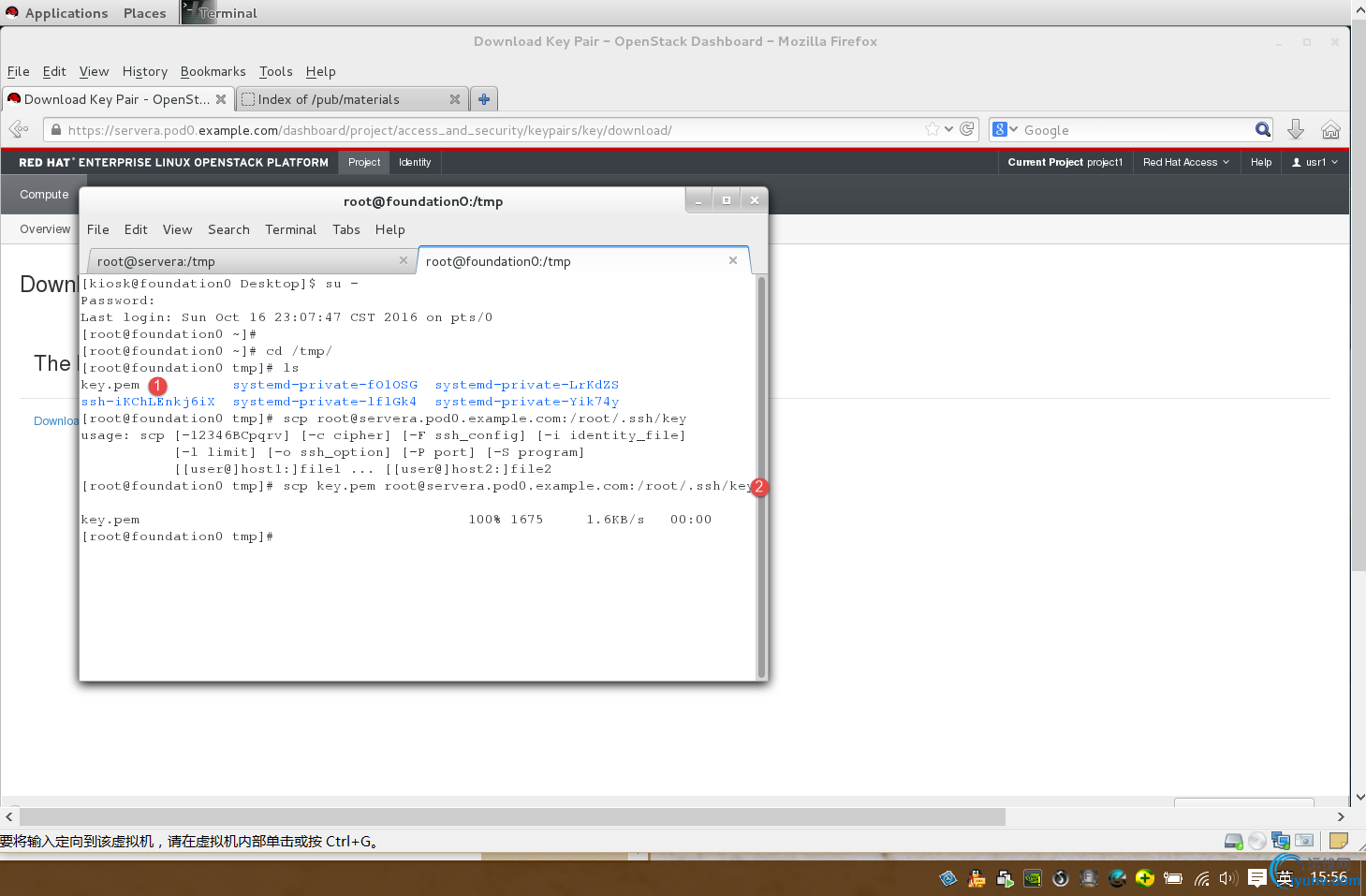Open a new Firefox tab with plus button
Viewport: 1366px width, 896px height.
click(x=484, y=99)
